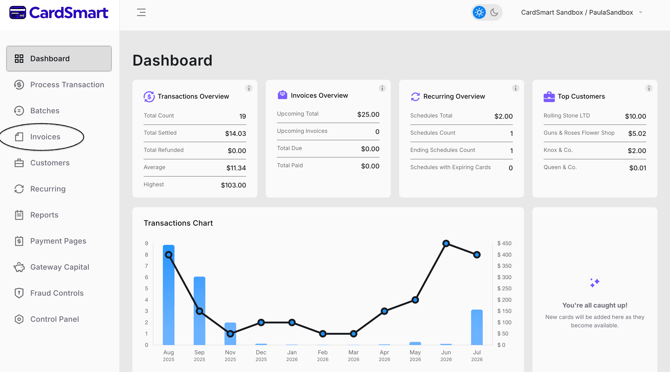Click the Recurring arrows icon
Image resolution: width=670 pixels, height=372 pixels.
pos(19,189)
